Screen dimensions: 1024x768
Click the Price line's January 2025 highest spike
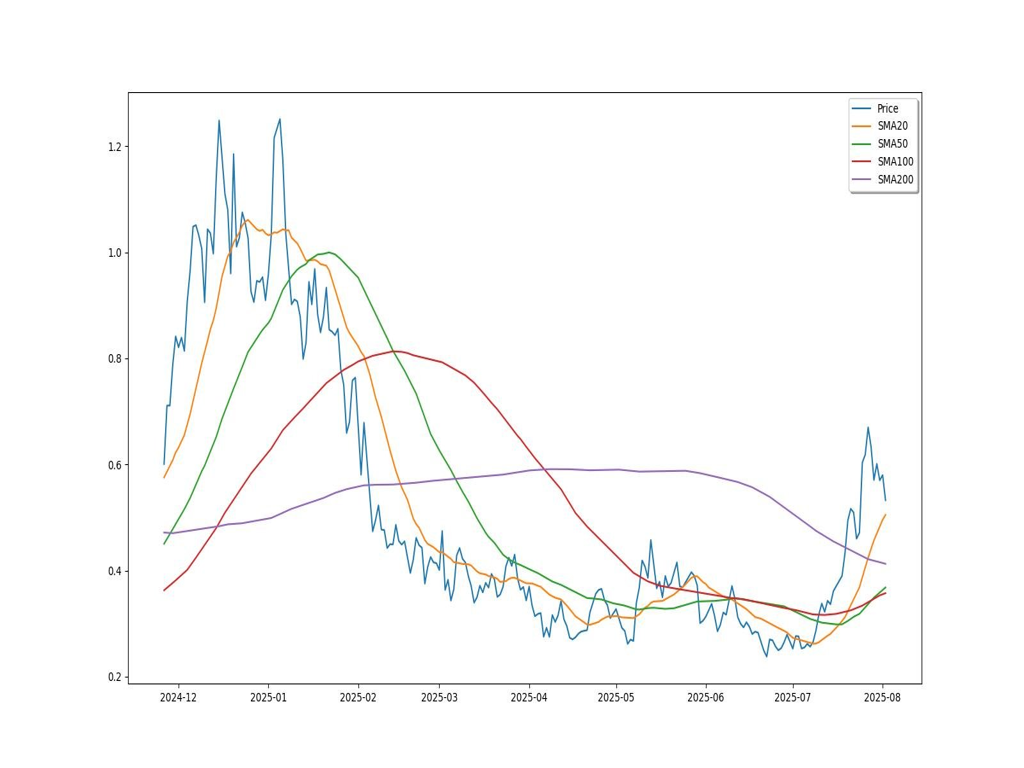point(280,119)
